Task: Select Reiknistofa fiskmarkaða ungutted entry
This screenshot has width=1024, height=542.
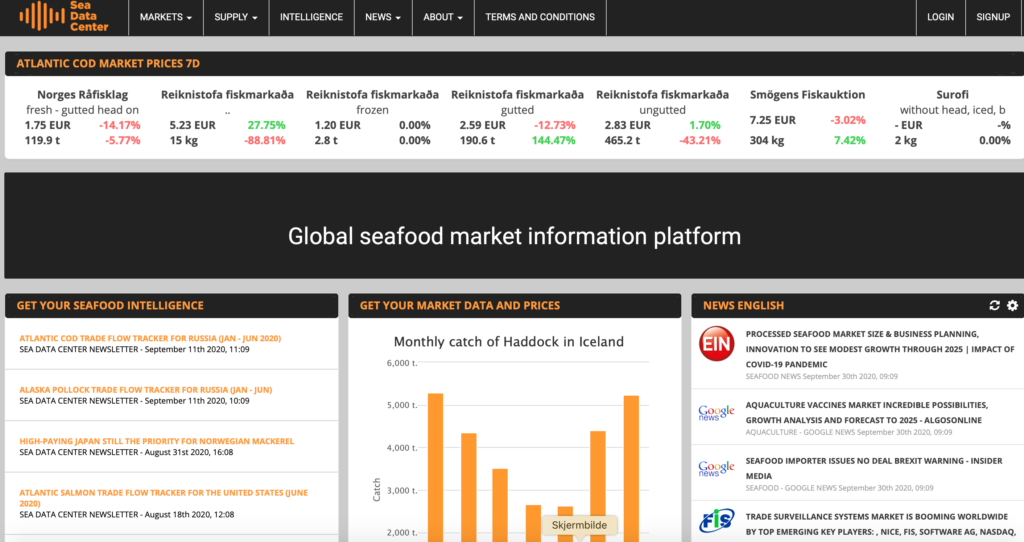Action: (x=662, y=118)
